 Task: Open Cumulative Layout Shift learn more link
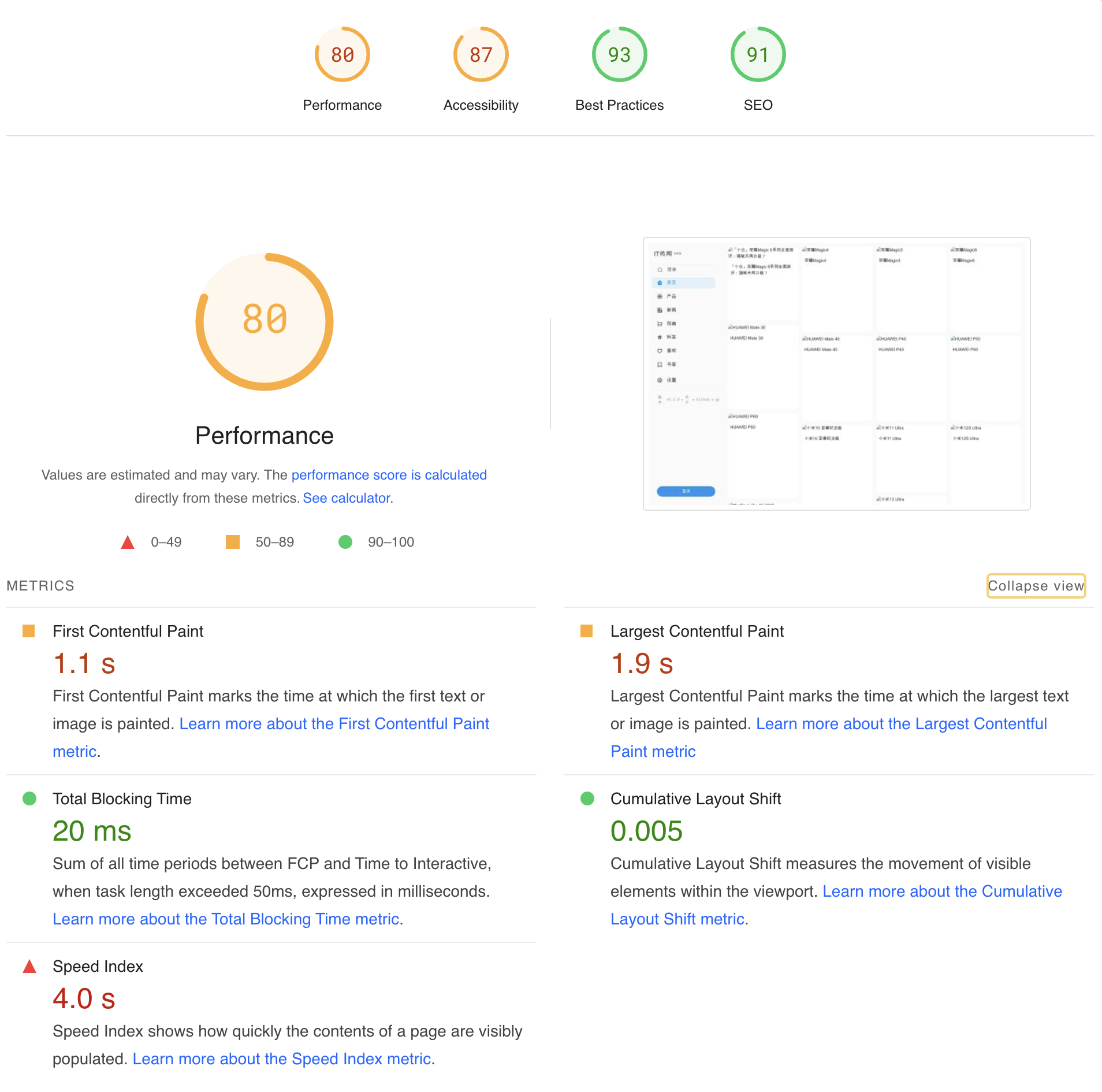point(941,892)
